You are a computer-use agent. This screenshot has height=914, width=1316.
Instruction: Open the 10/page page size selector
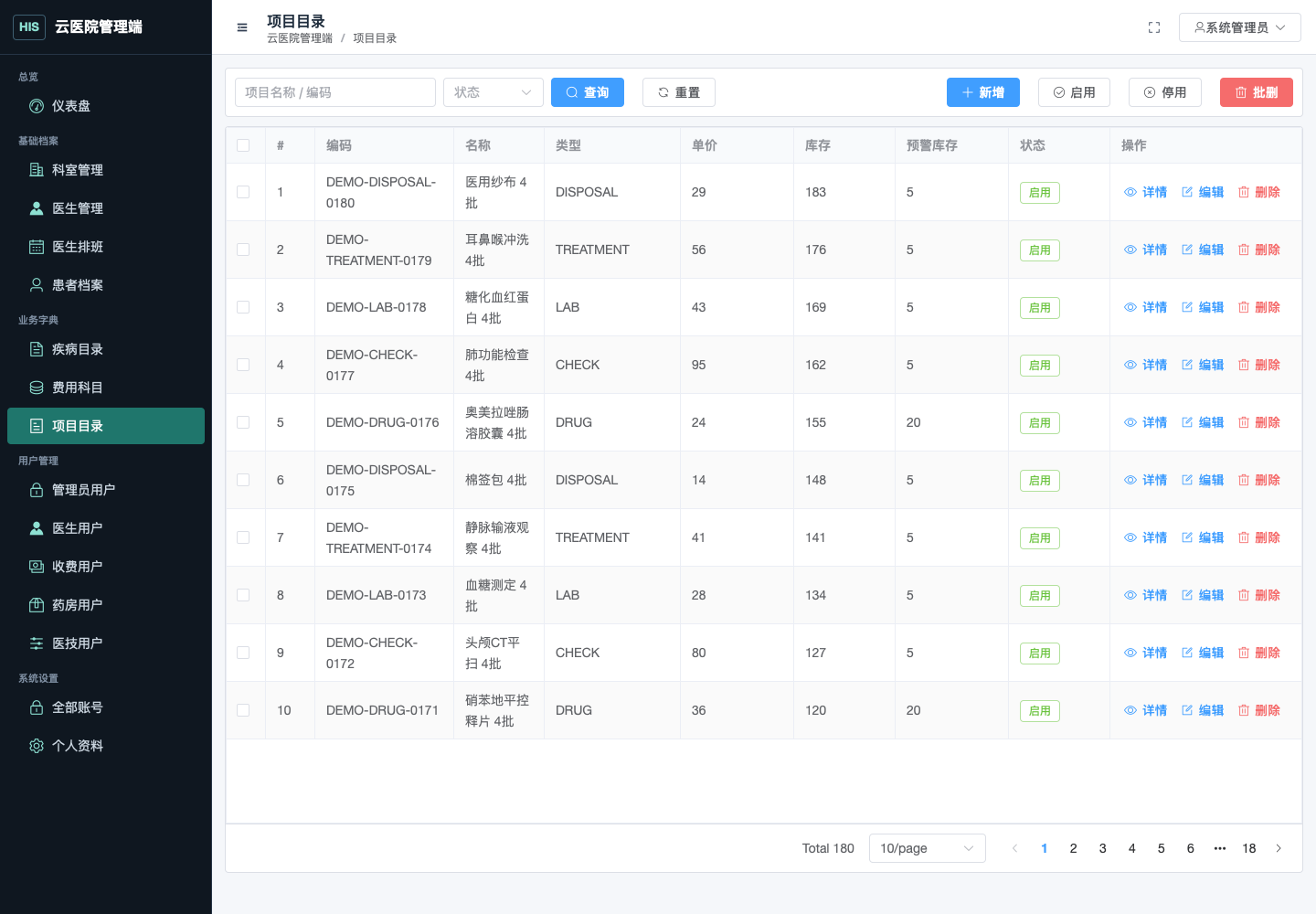point(927,848)
